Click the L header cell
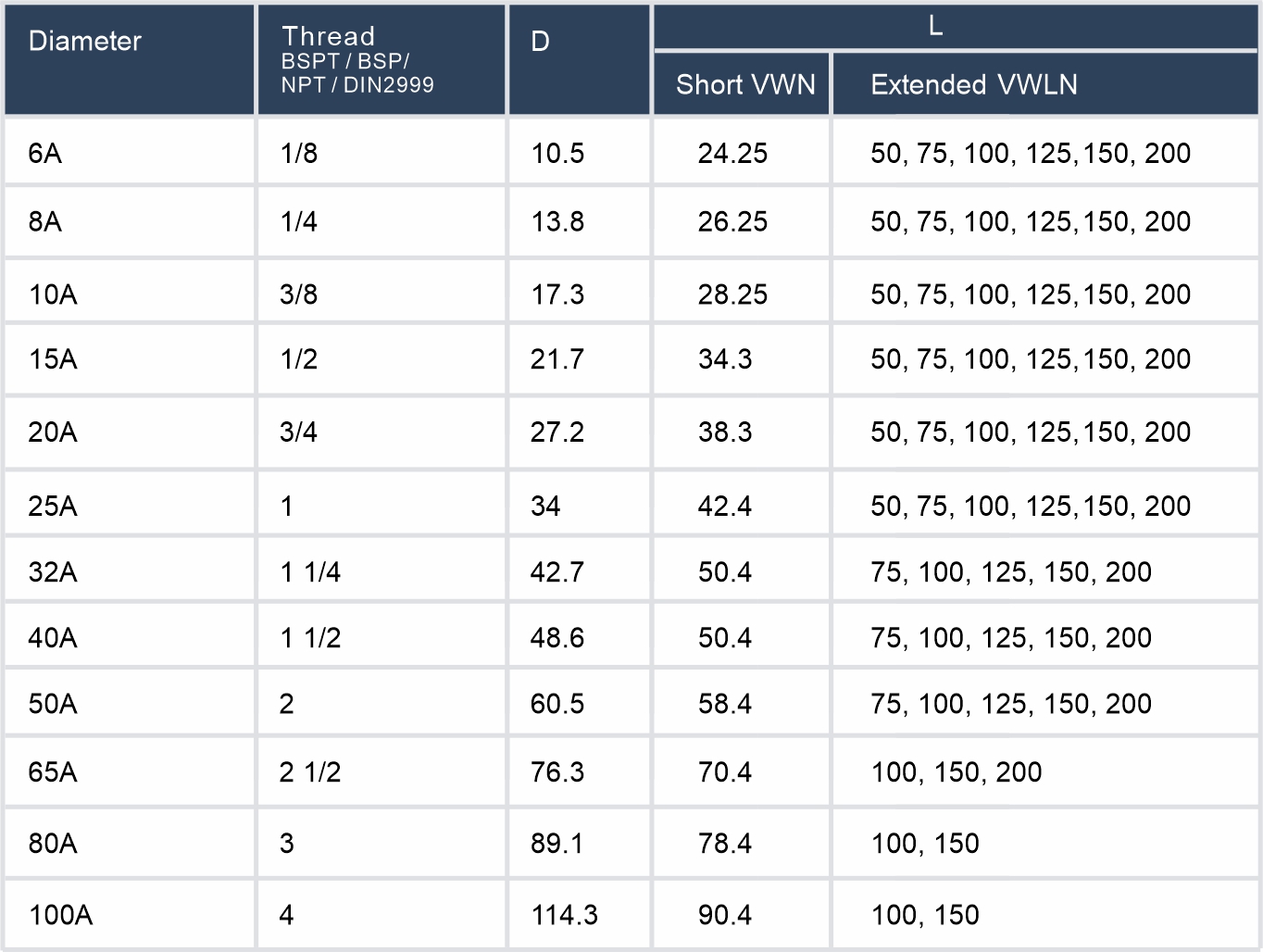This screenshot has height=952, width=1263. [x=935, y=26]
